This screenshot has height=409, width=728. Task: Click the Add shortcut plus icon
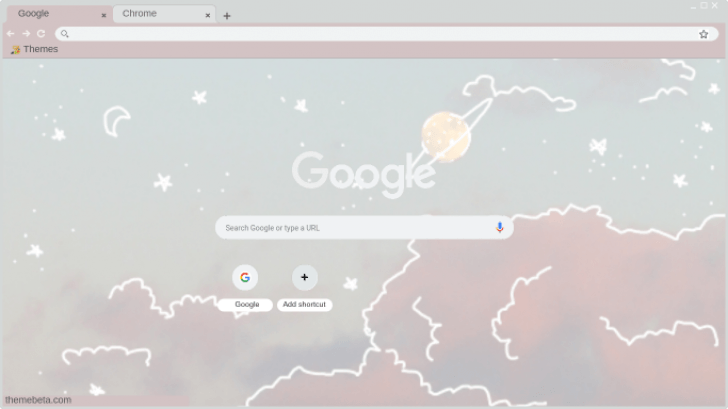coord(305,277)
